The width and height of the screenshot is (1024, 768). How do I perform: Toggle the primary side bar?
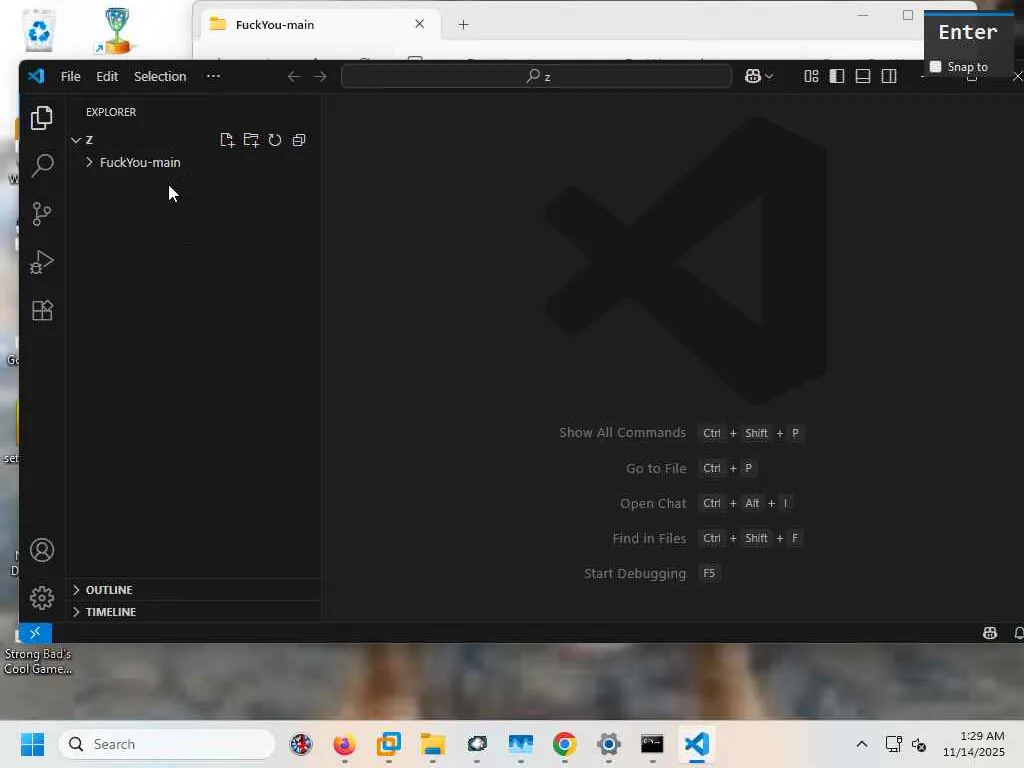pyautogui.click(x=837, y=76)
